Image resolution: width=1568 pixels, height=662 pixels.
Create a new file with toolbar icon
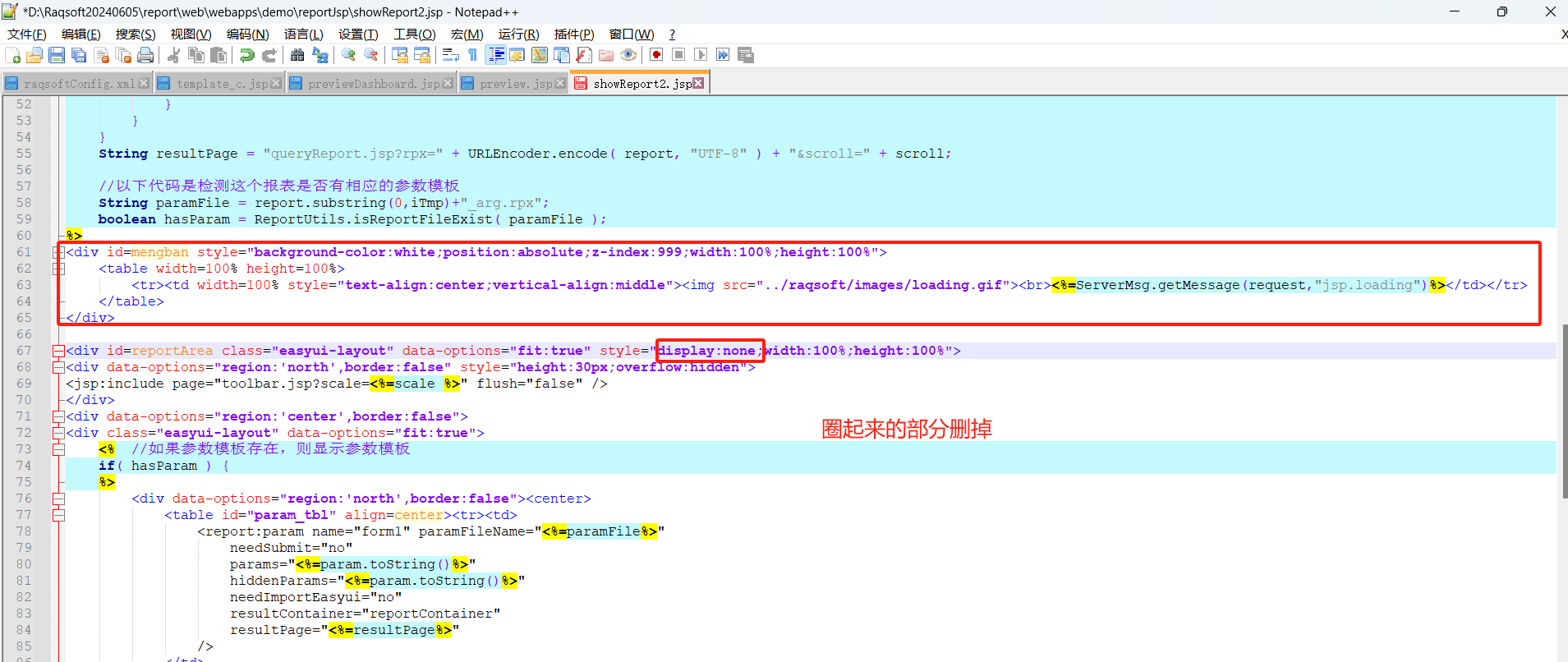13,55
